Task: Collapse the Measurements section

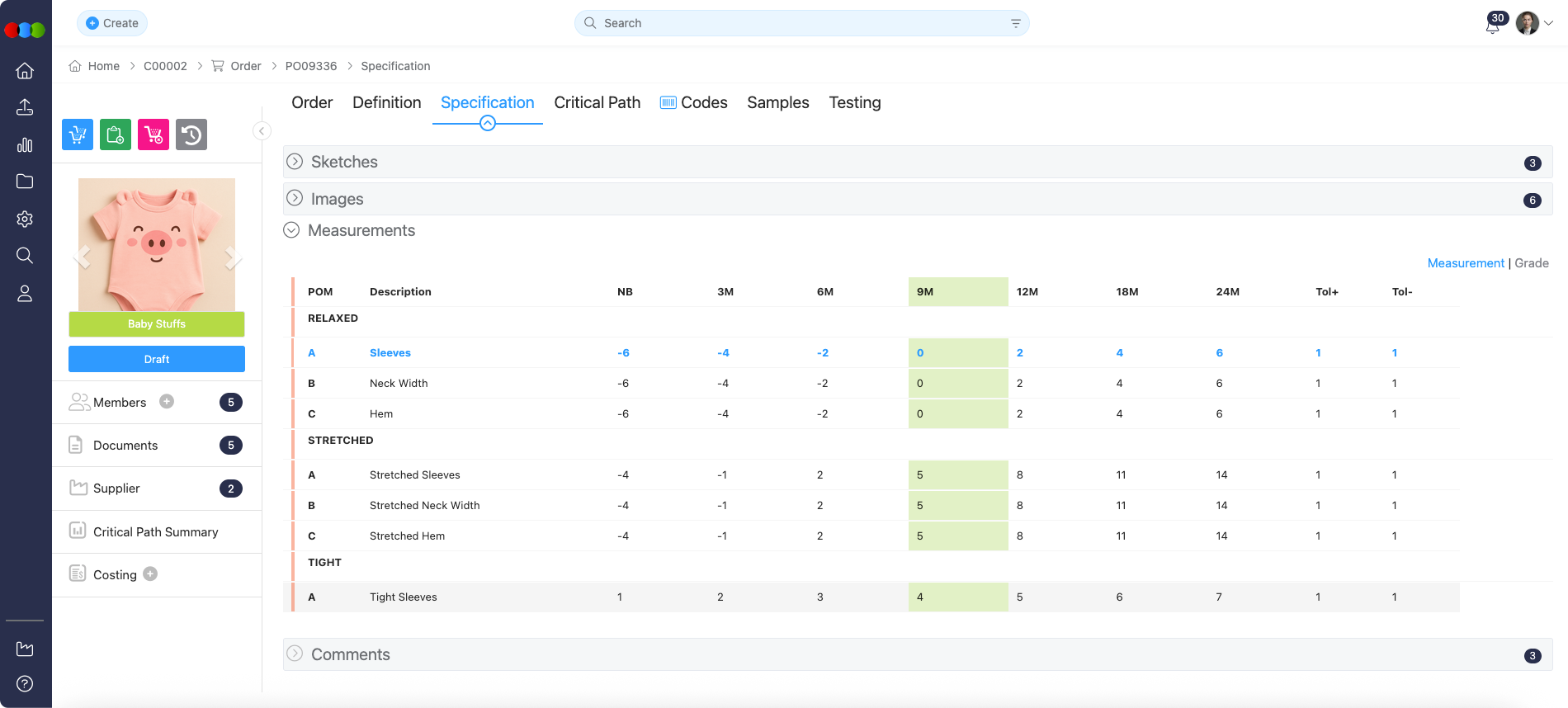Action: pyautogui.click(x=291, y=230)
